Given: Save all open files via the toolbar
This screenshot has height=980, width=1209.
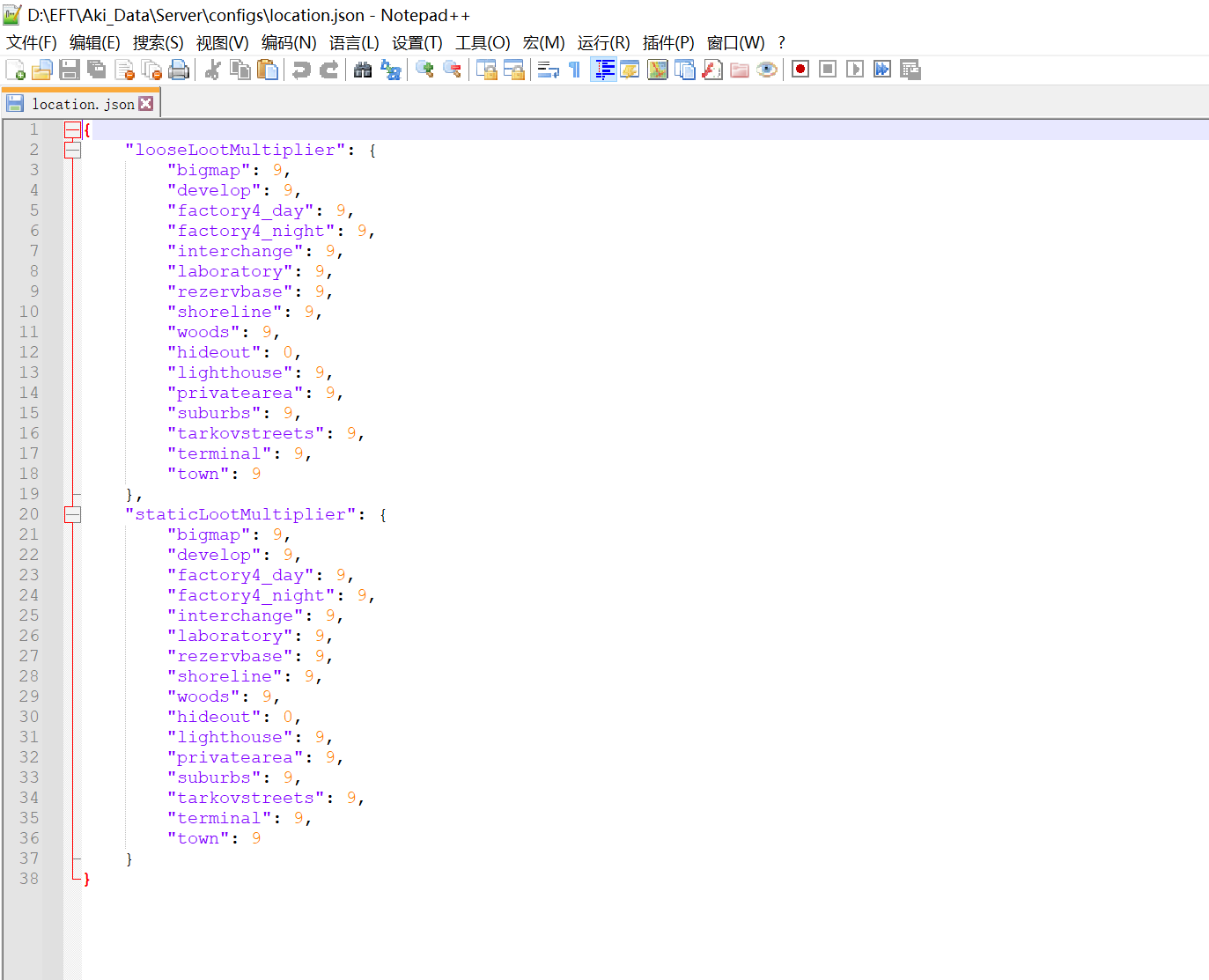Looking at the screenshot, I should (97, 70).
